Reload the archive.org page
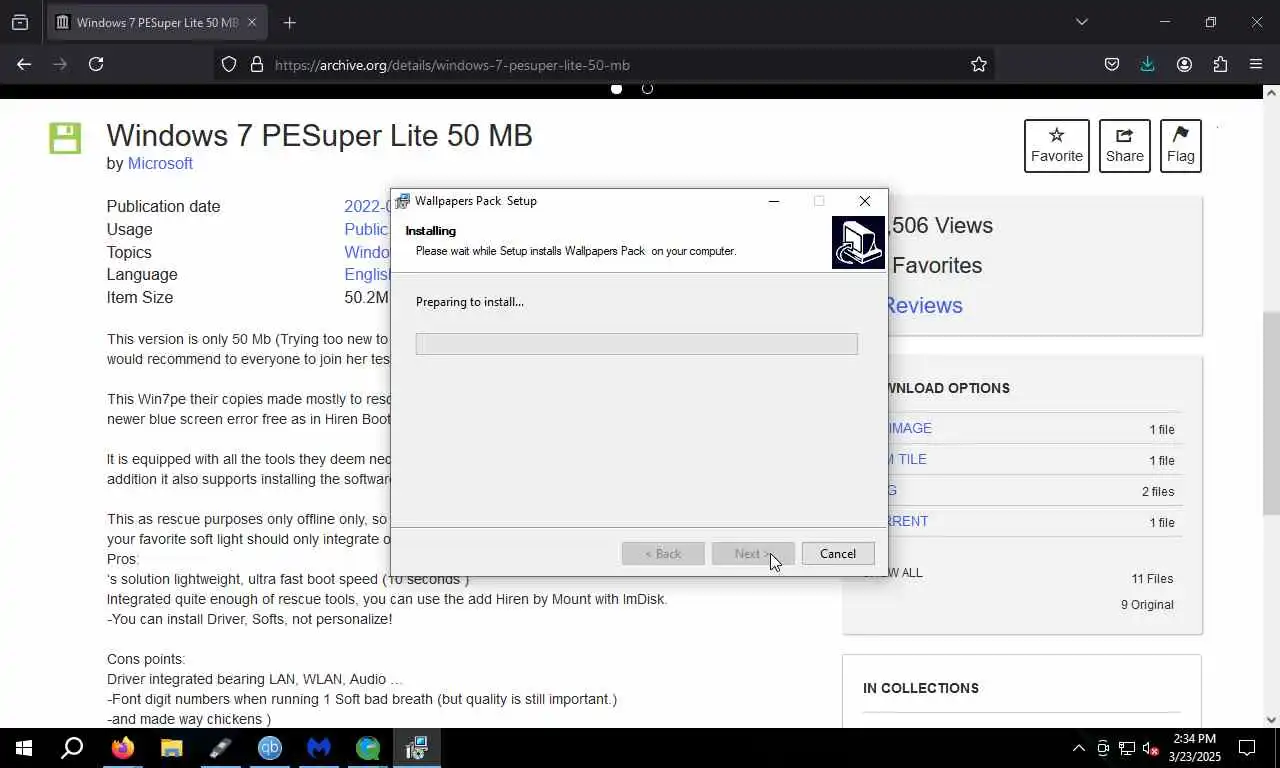1280x768 pixels. point(96,64)
